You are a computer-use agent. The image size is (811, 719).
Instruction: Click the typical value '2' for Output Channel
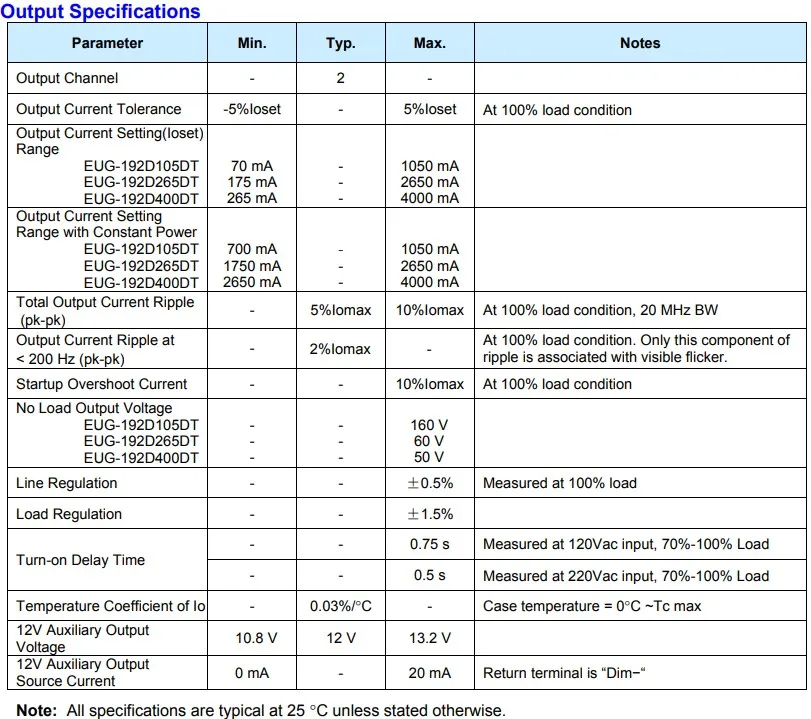click(340, 78)
